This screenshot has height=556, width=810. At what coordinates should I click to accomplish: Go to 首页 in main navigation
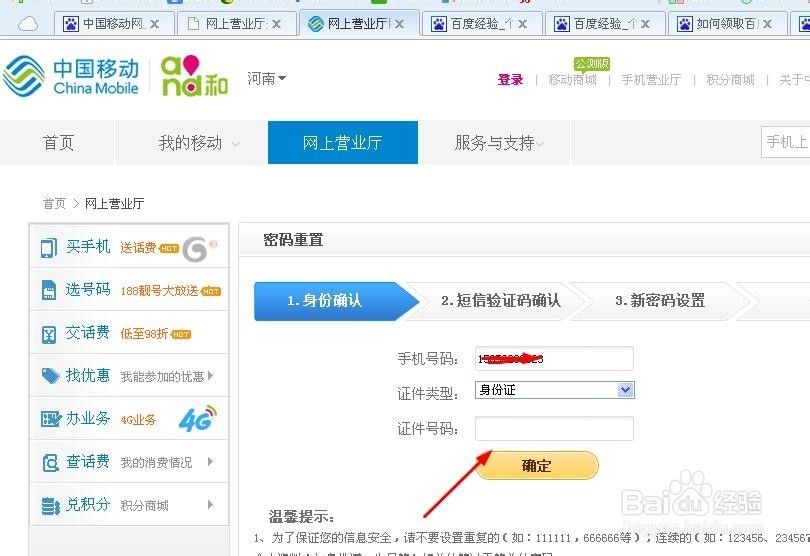pyautogui.click(x=58, y=143)
